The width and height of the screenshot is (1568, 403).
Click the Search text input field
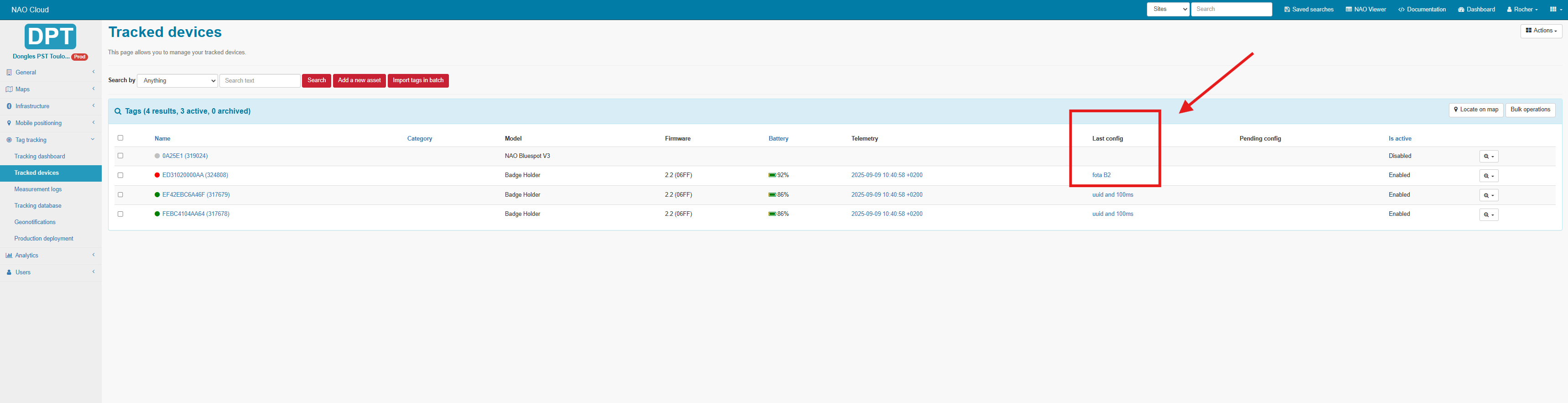[x=260, y=80]
